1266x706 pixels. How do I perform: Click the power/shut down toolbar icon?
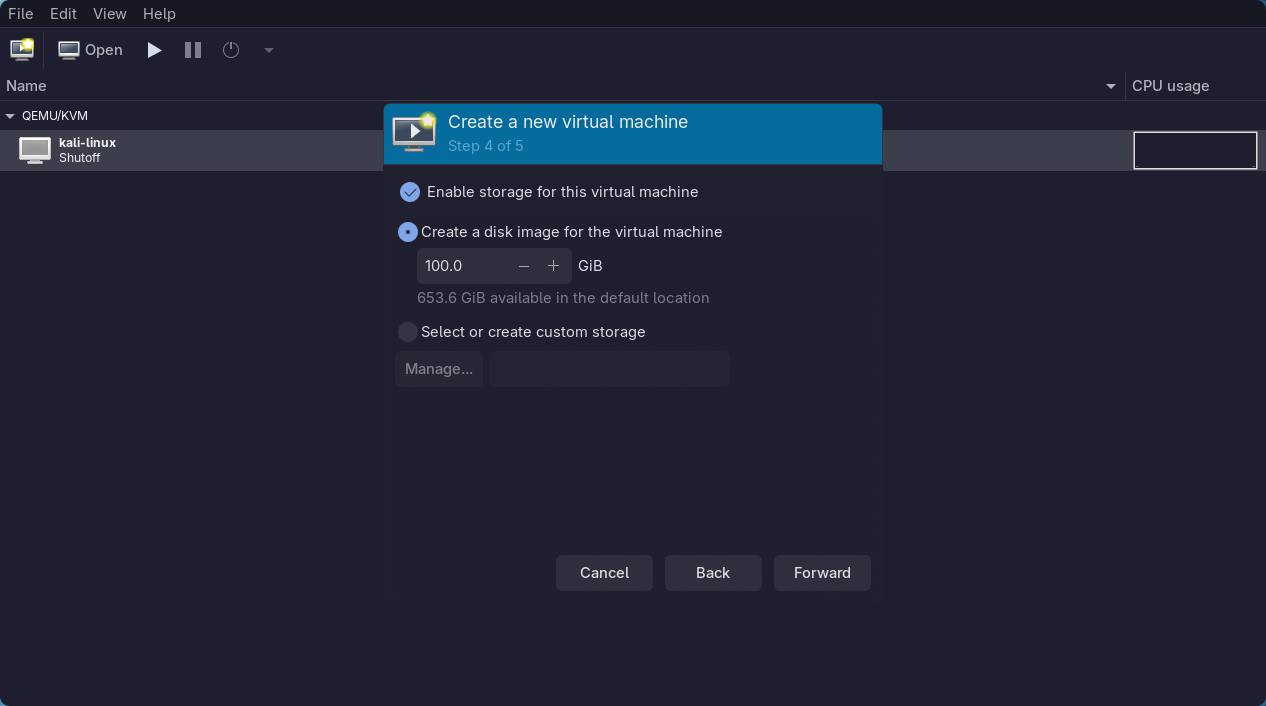230,49
